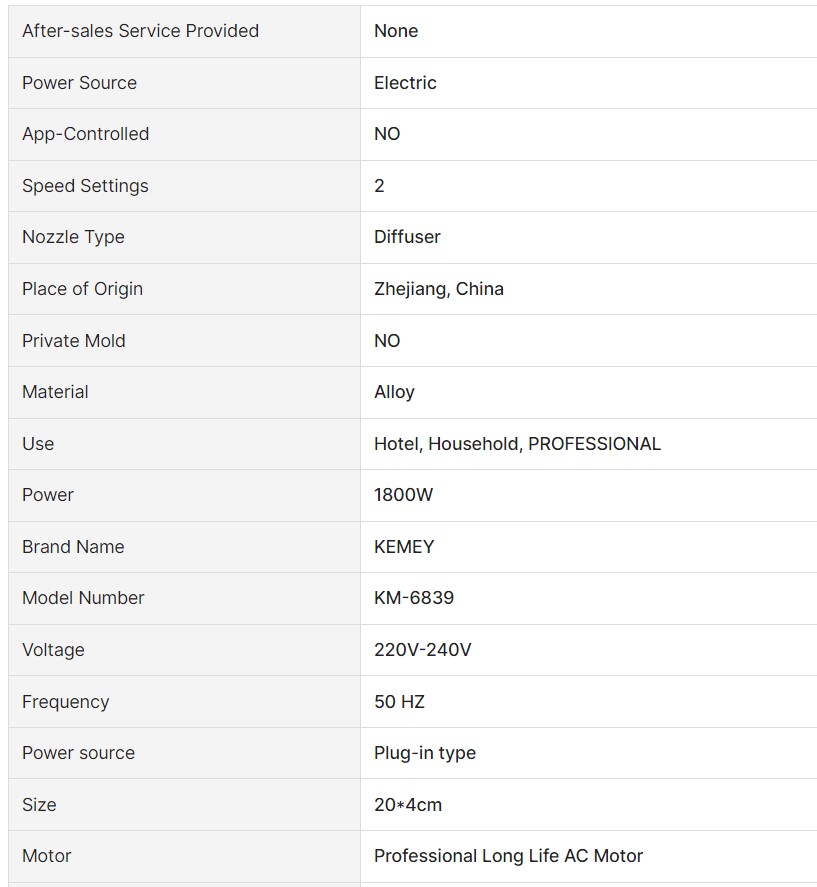Click 'Professional Long Life AC Motor' text
The height and width of the screenshot is (887, 817).
[508, 856]
